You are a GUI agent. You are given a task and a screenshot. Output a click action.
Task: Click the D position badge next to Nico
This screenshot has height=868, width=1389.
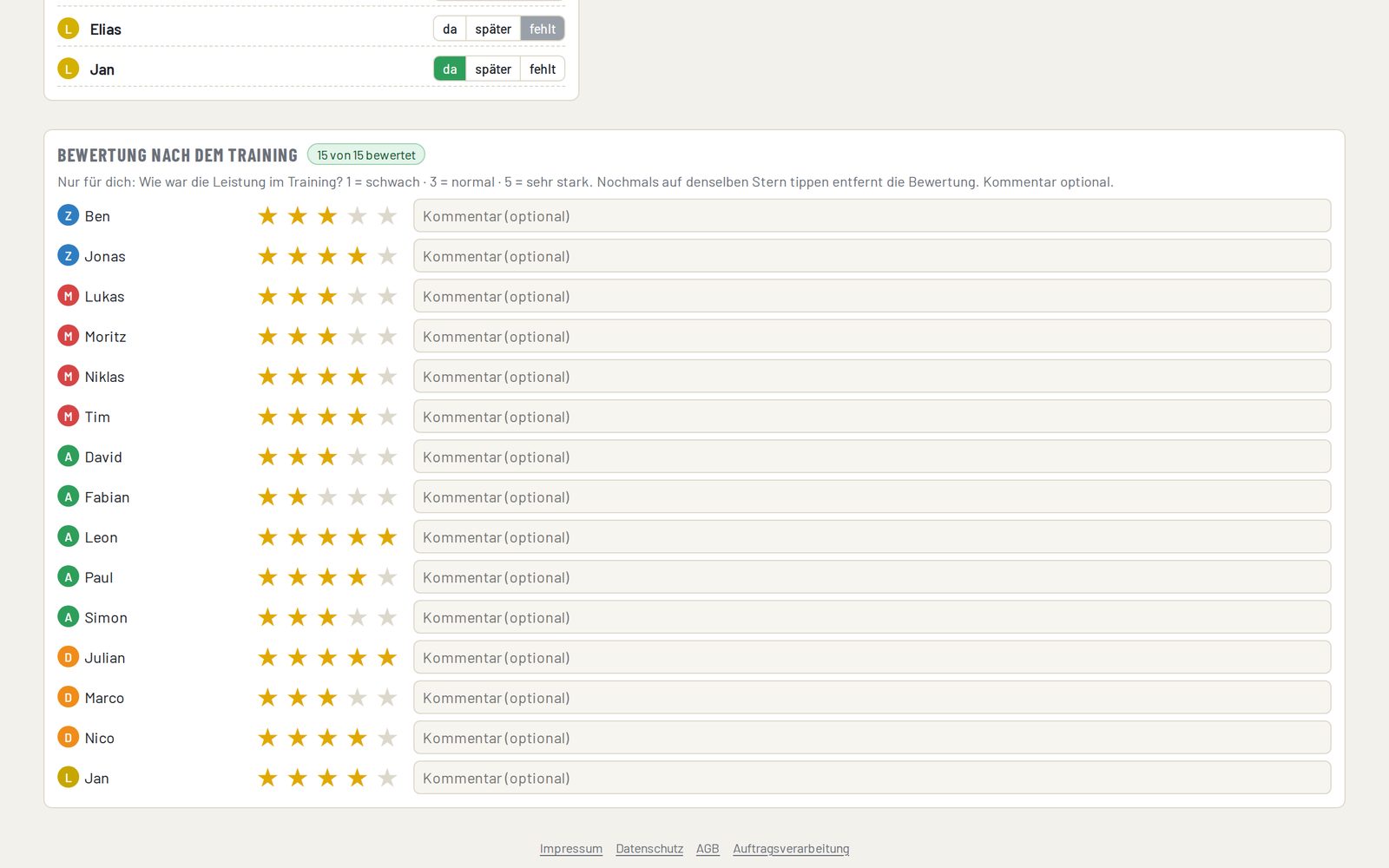[68, 738]
